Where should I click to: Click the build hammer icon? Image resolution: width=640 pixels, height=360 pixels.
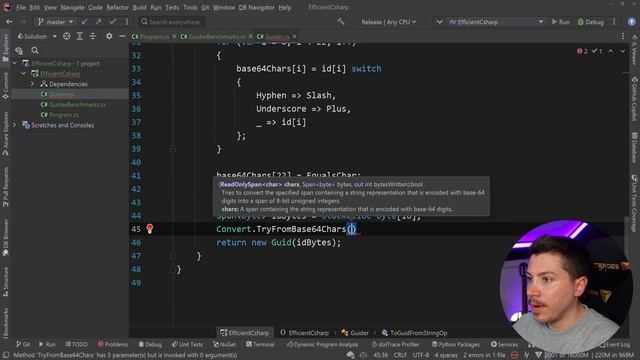[x=340, y=22]
